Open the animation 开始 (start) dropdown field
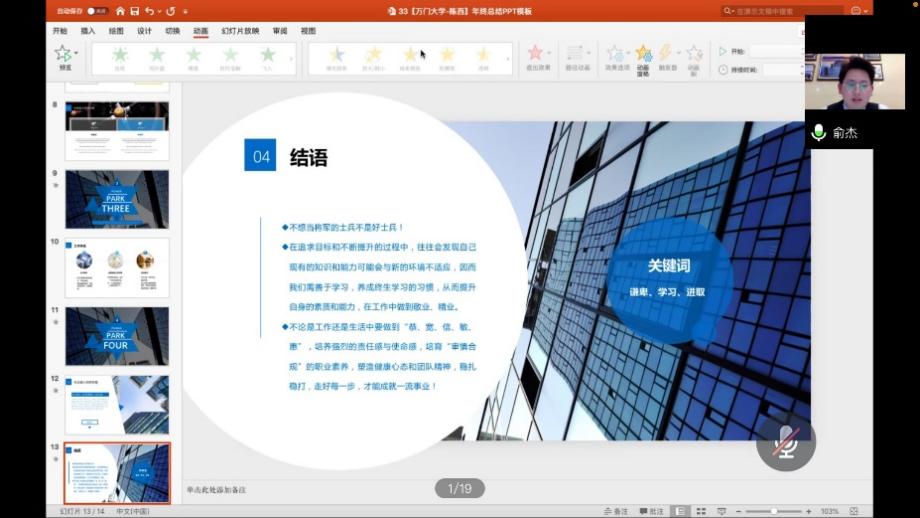The height and width of the screenshot is (518, 920). coord(776,52)
